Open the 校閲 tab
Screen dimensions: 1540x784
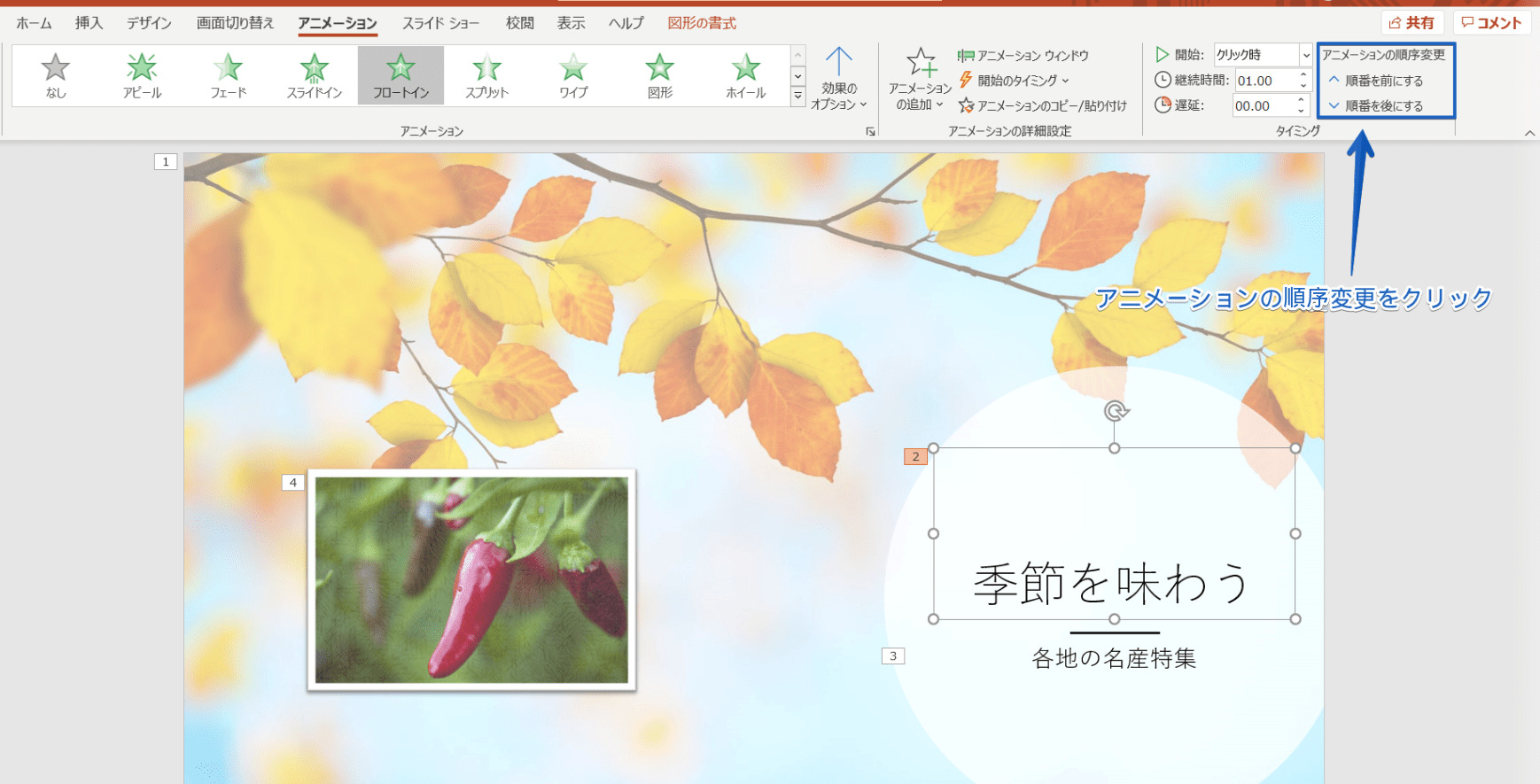click(520, 23)
